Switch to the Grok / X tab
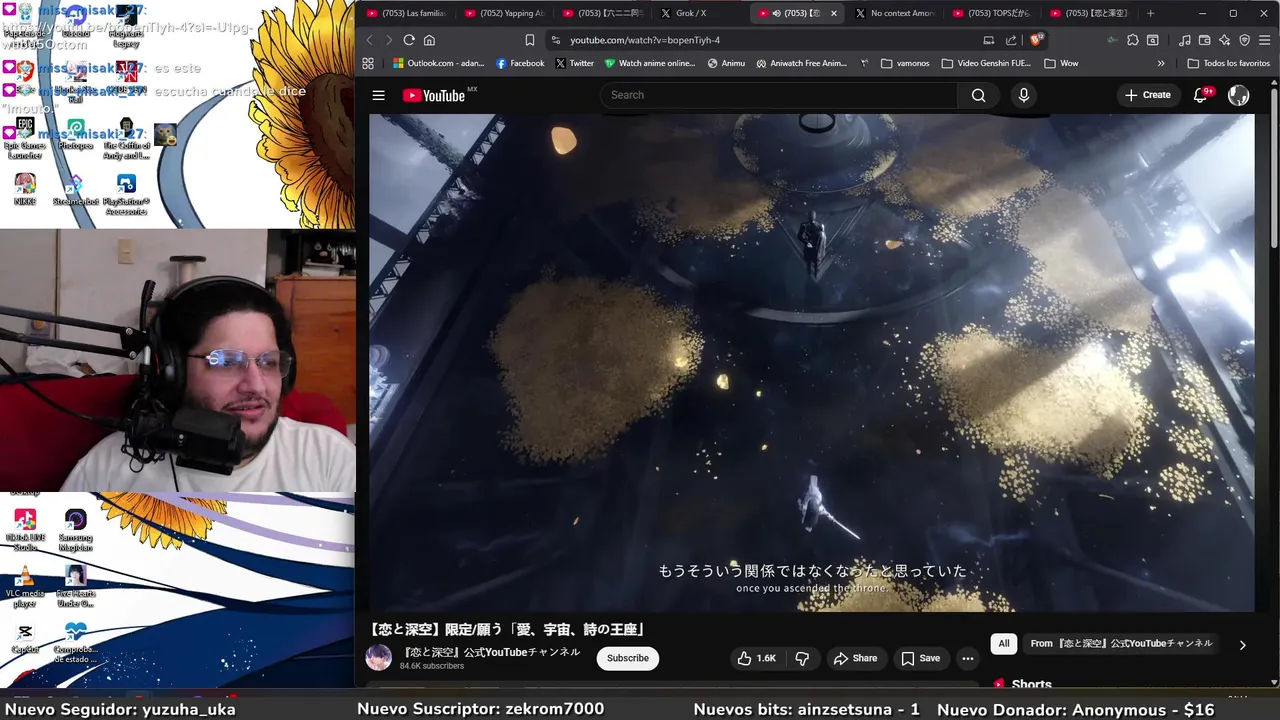The height and width of the screenshot is (720, 1280). [700, 13]
